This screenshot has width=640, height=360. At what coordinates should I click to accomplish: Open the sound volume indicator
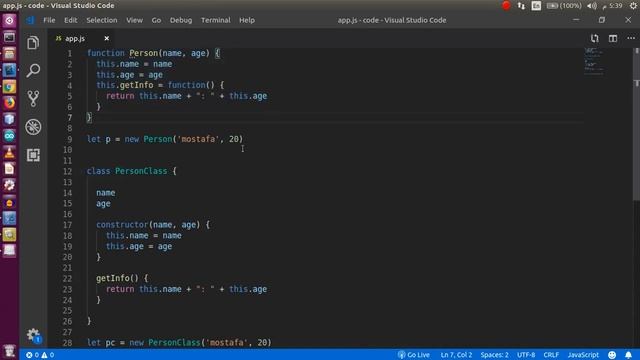[x=591, y=5]
